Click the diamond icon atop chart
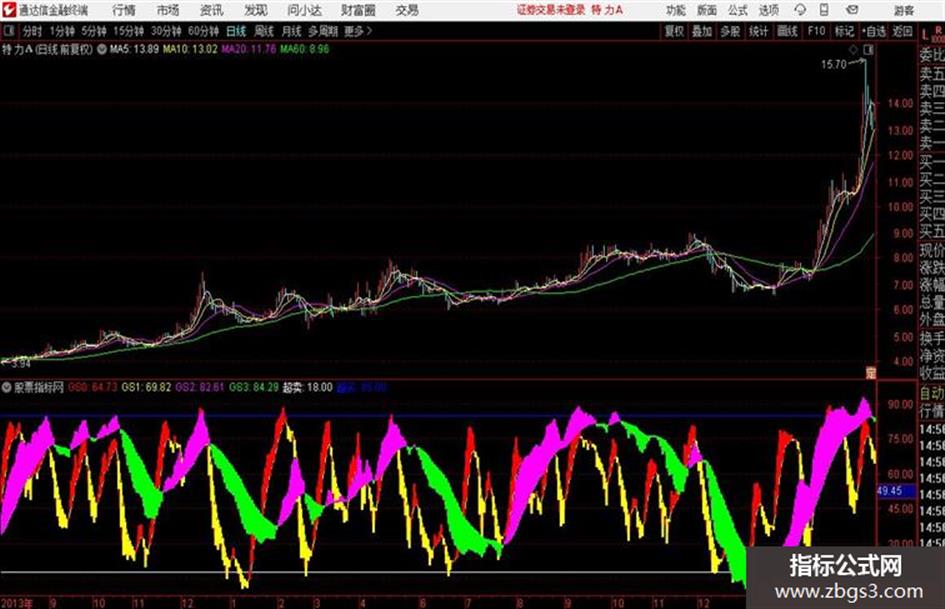 pos(853,50)
